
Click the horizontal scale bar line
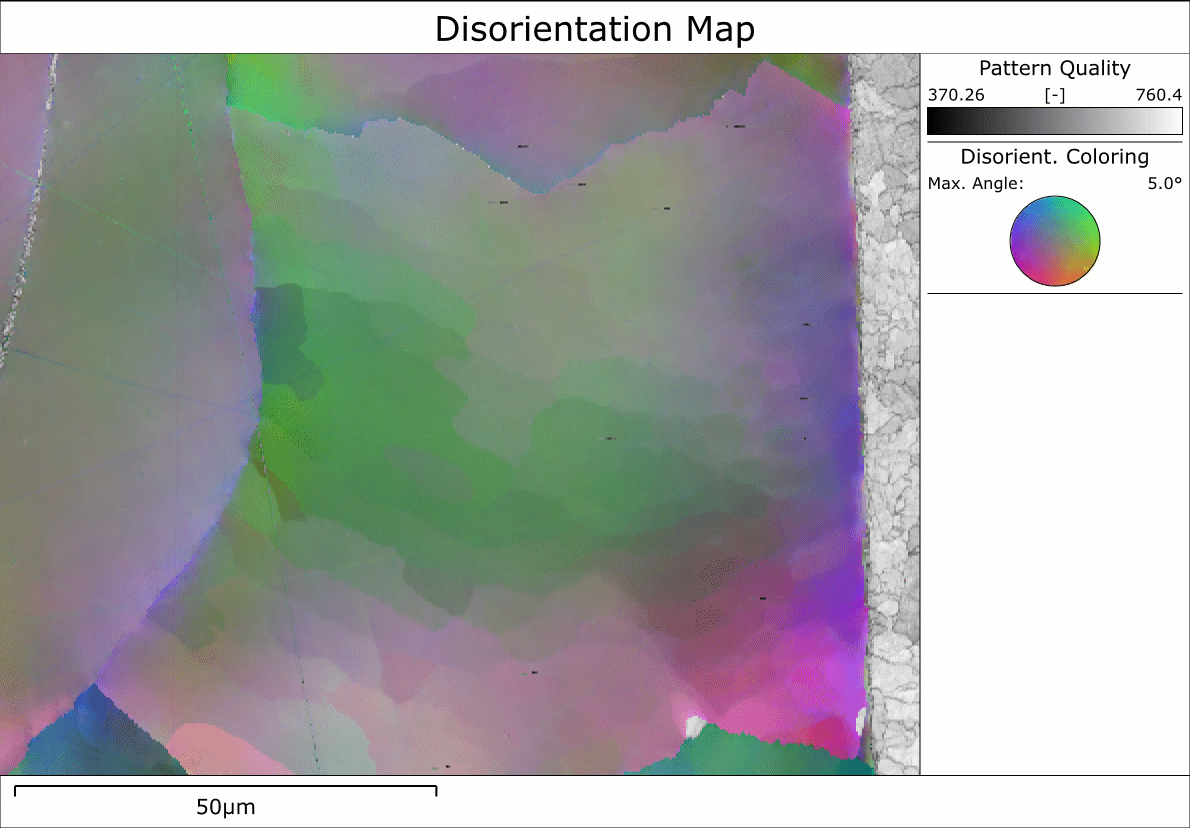(x=226, y=788)
